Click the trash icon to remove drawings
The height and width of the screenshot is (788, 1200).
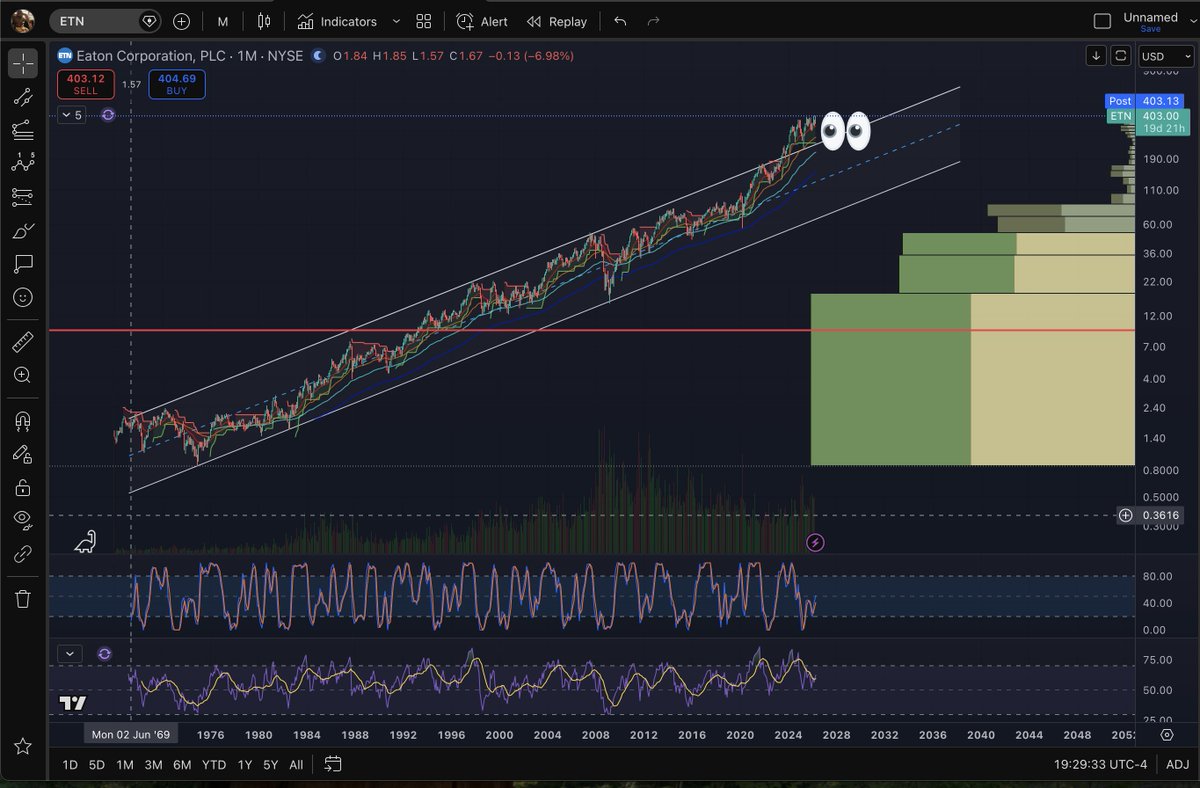[23, 598]
